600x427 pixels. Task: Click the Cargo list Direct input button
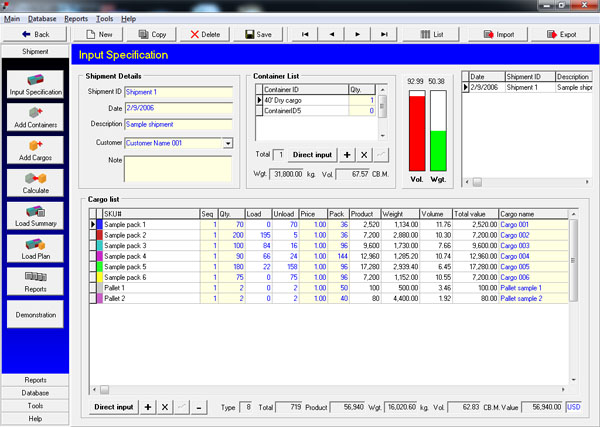(x=114, y=407)
